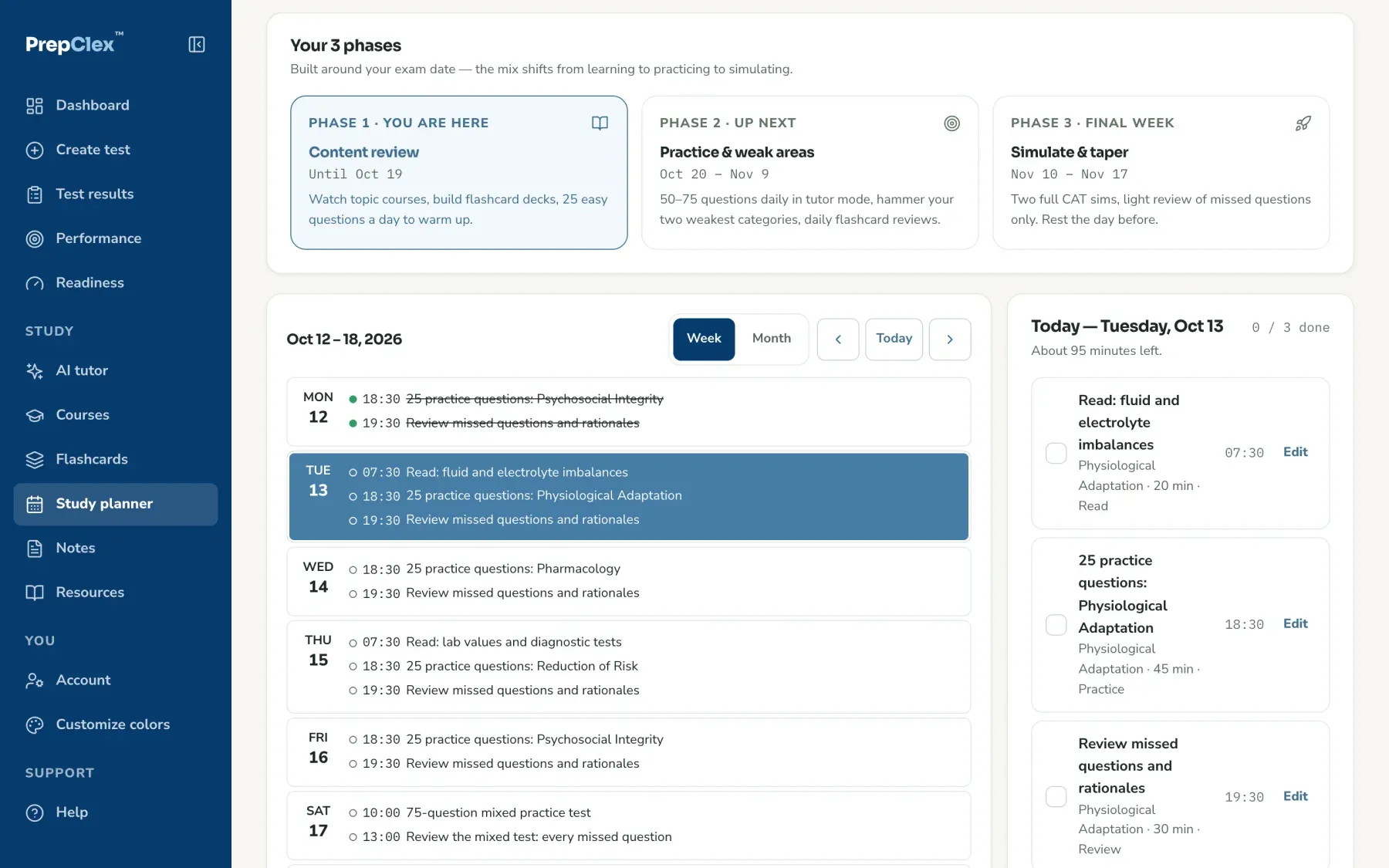This screenshot has height=868, width=1389.
Task: Click the Dashboard grid icon
Action: pos(35,106)
